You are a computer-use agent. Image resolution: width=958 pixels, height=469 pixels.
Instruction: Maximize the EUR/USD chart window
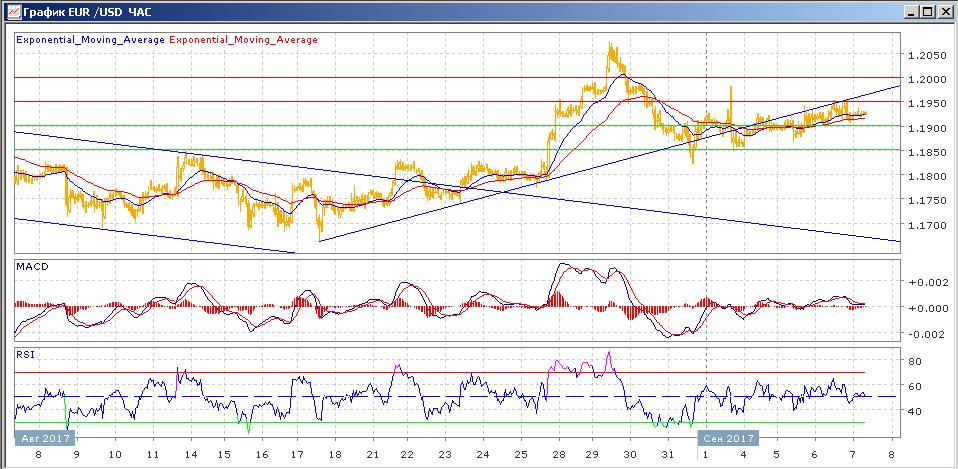(x=927, y=12)
